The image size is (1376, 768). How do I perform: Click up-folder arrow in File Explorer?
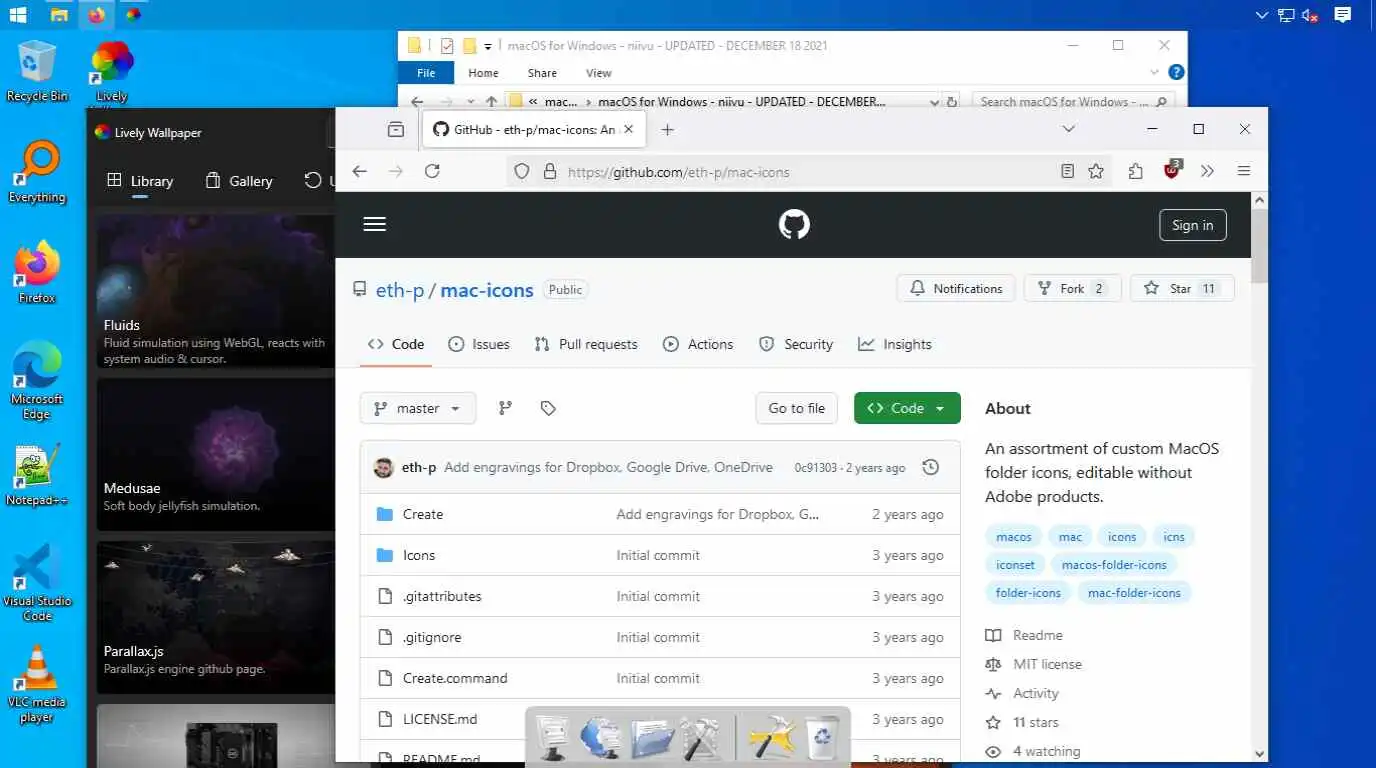click(x=491, y=101)
